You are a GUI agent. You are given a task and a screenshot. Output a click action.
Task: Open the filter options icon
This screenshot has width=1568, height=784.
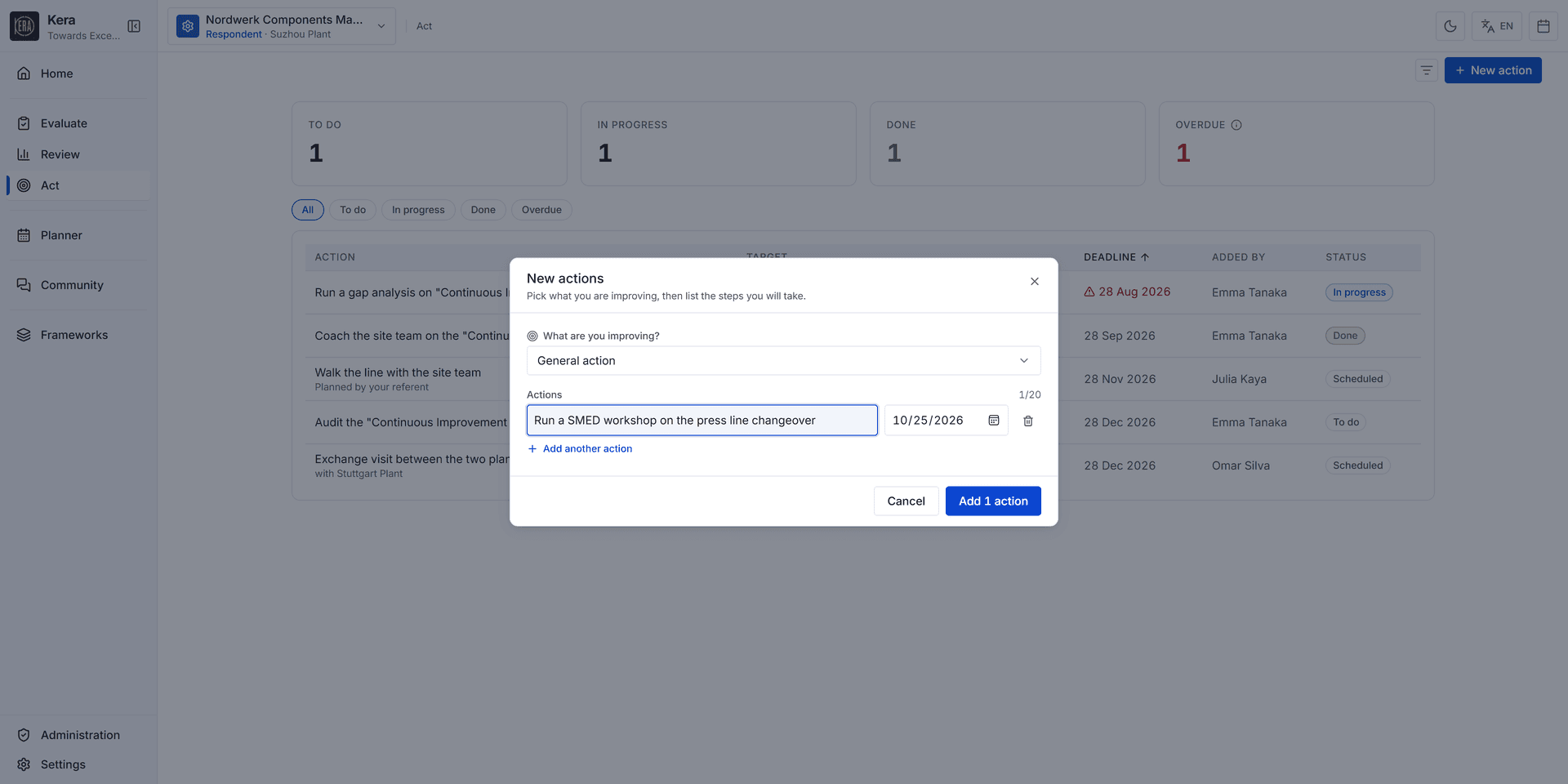[1427, 70]
